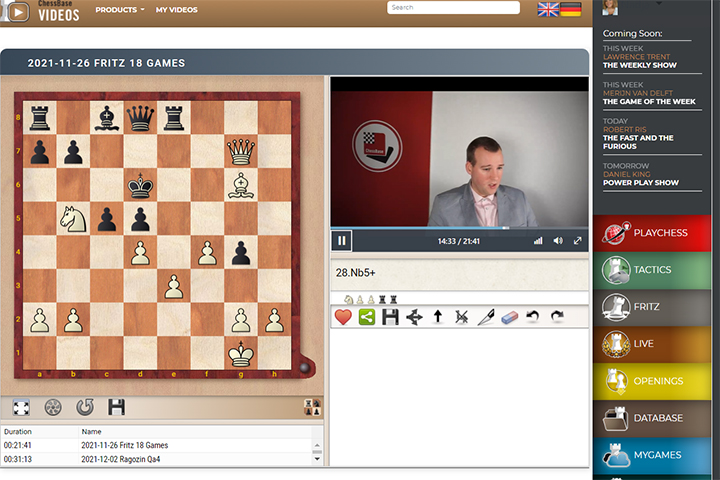Select the 2021-12-02 Ragozin Qa4 row
Screen dimensions: 720x480
(156, 459)
